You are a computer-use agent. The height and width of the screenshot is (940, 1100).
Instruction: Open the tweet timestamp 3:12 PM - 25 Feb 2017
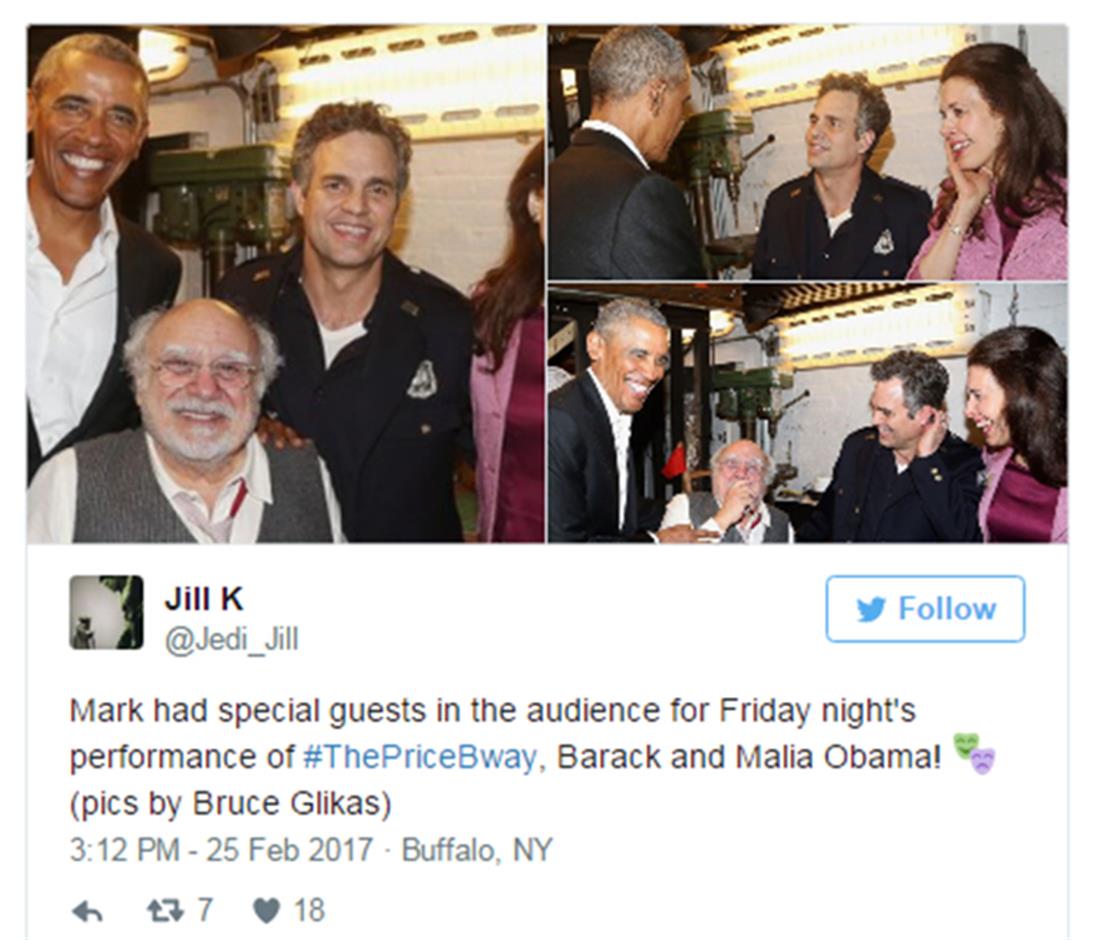(221, 850)
